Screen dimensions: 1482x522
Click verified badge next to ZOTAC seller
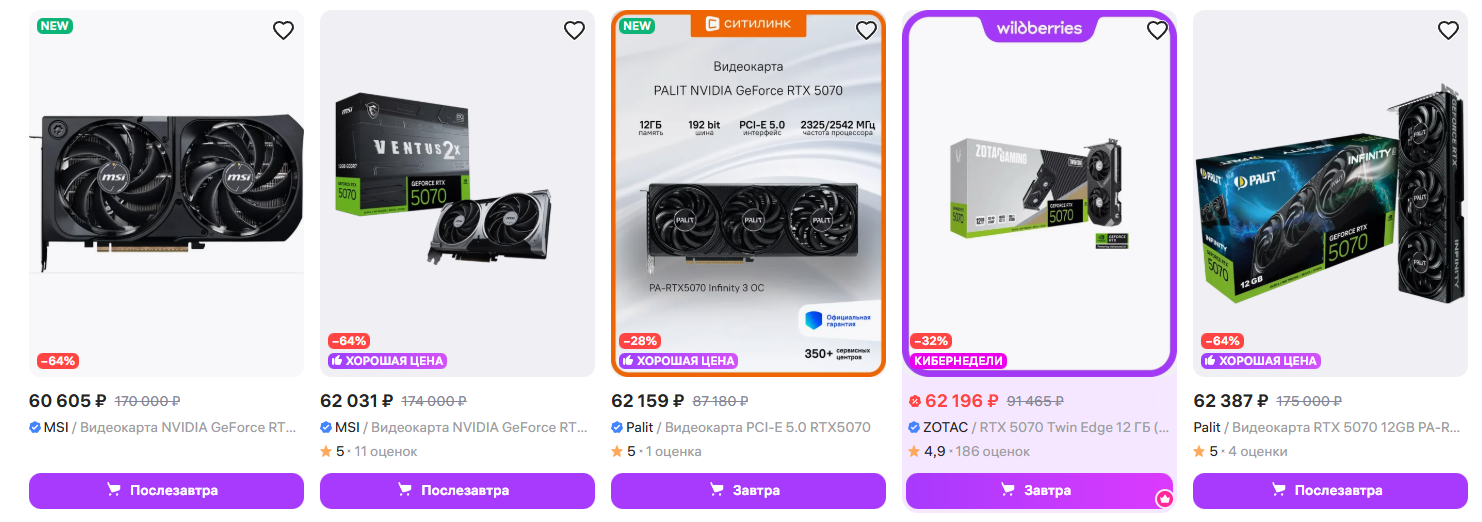(914, 428)
